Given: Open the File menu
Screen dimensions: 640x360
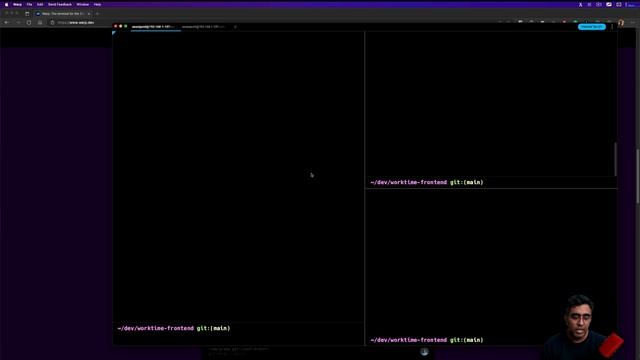Looking at the screenshot, I should pos(29,4).
